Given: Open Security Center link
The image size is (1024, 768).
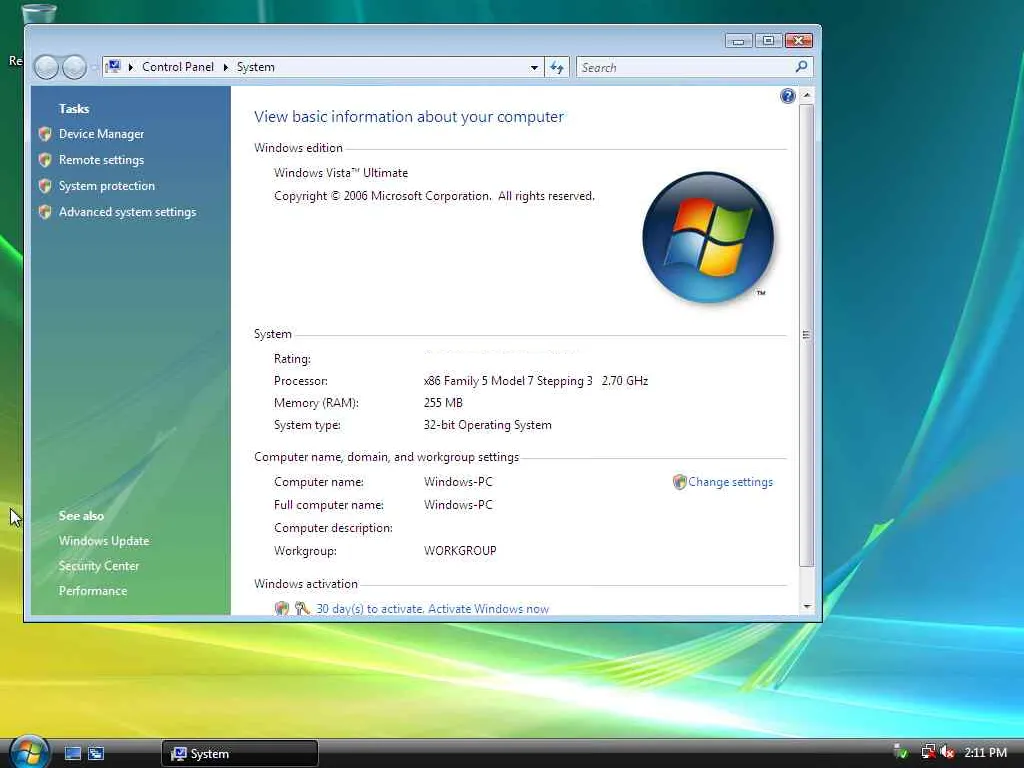Looking at the screenshot, I should pos(99,566).
